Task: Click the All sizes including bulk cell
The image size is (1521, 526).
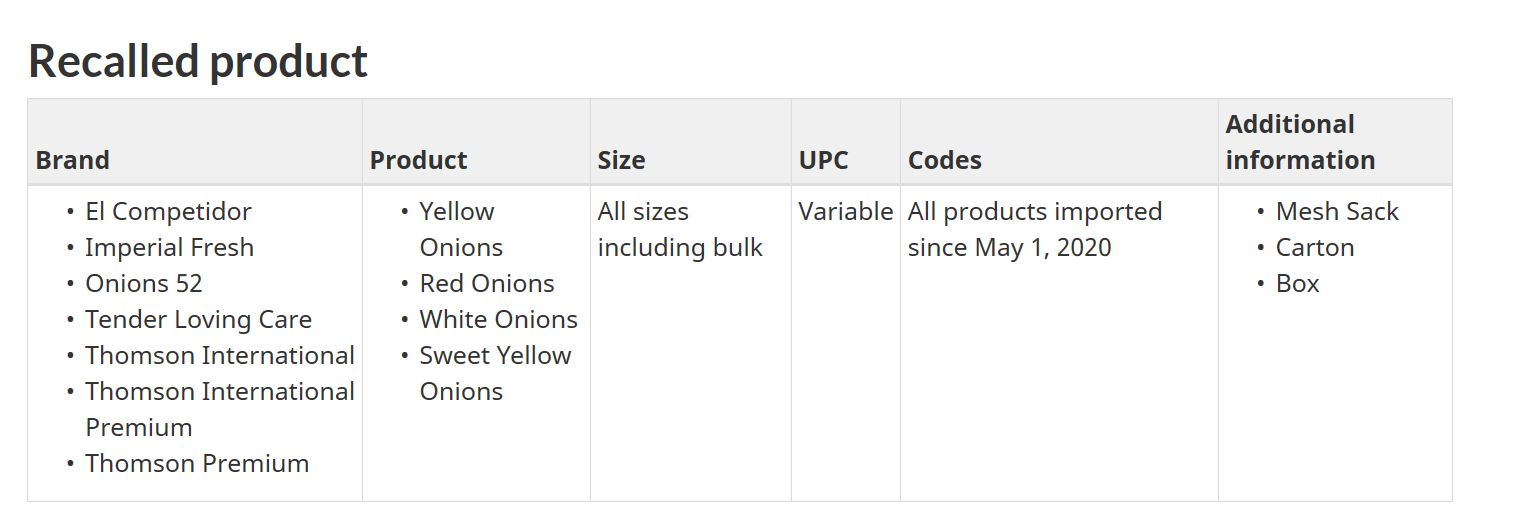Action: point(680,230)
